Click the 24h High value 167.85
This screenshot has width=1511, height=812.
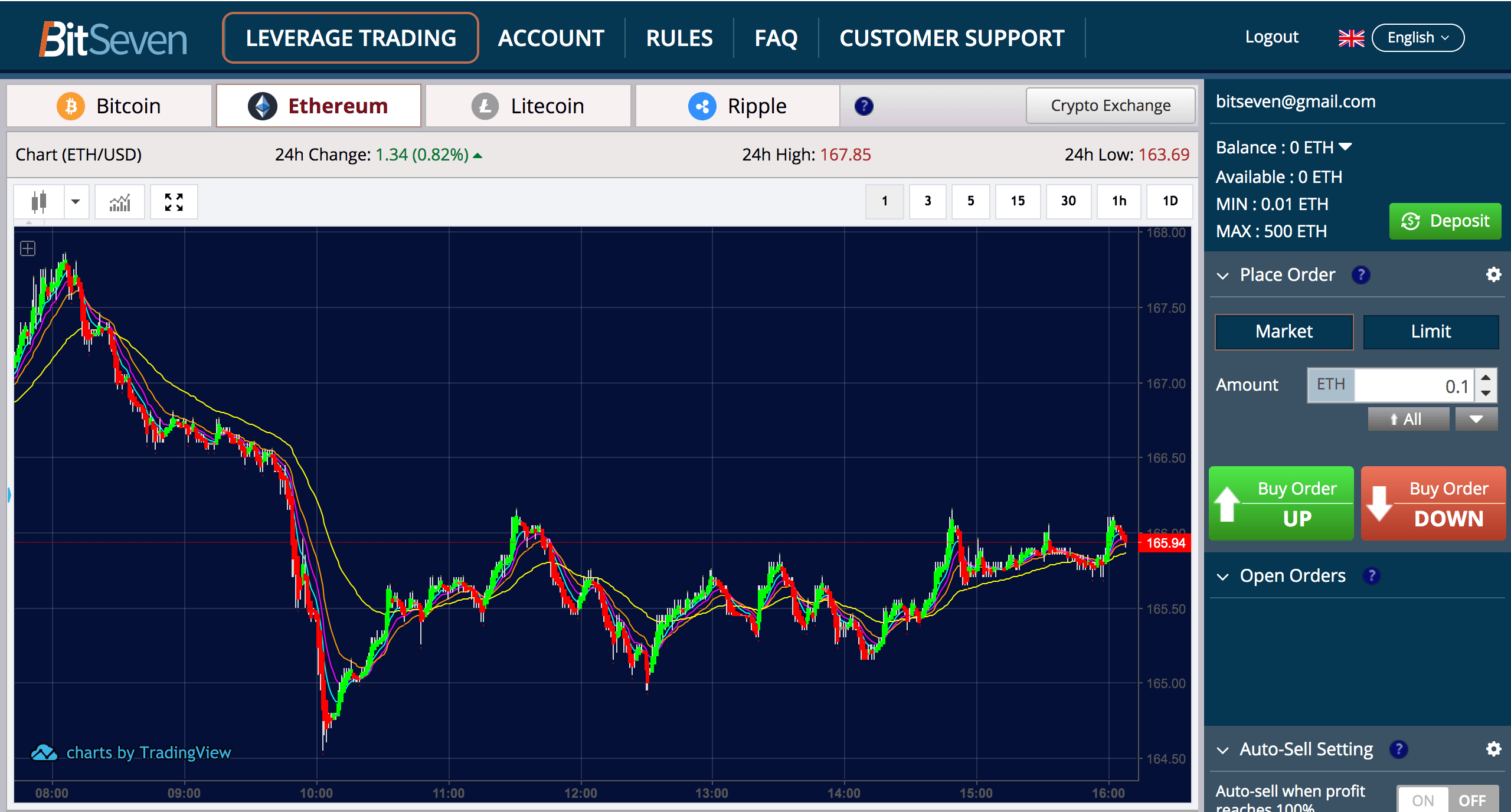coord(845,155)
